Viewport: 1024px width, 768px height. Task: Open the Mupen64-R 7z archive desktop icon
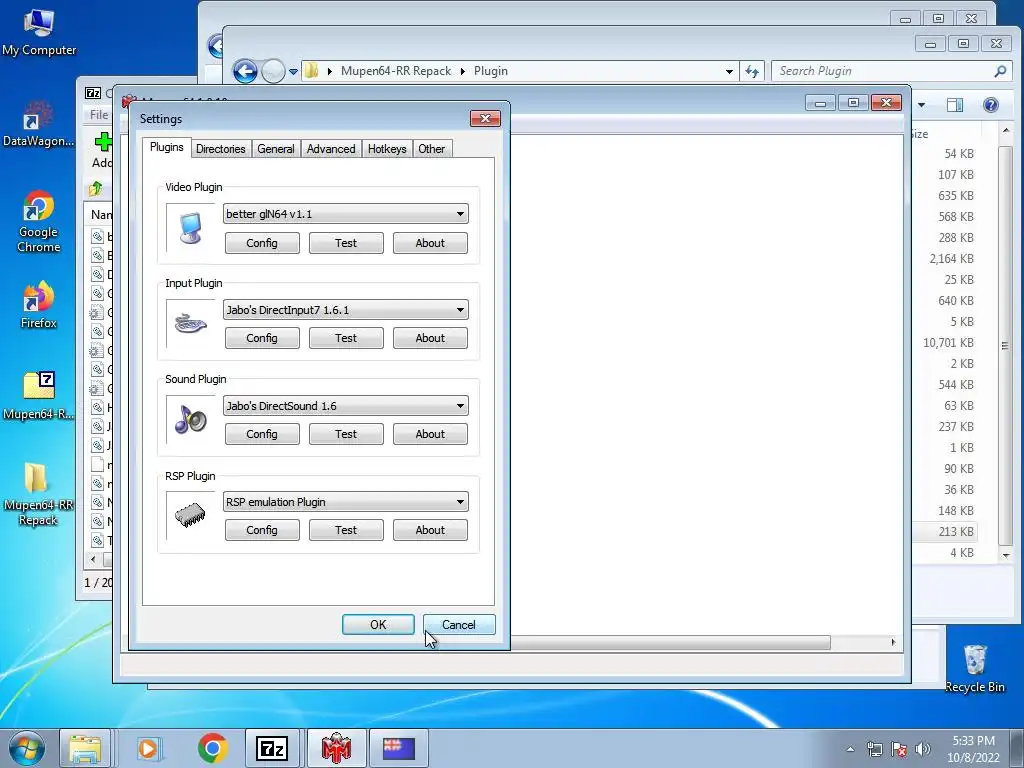tap(39, 396)
